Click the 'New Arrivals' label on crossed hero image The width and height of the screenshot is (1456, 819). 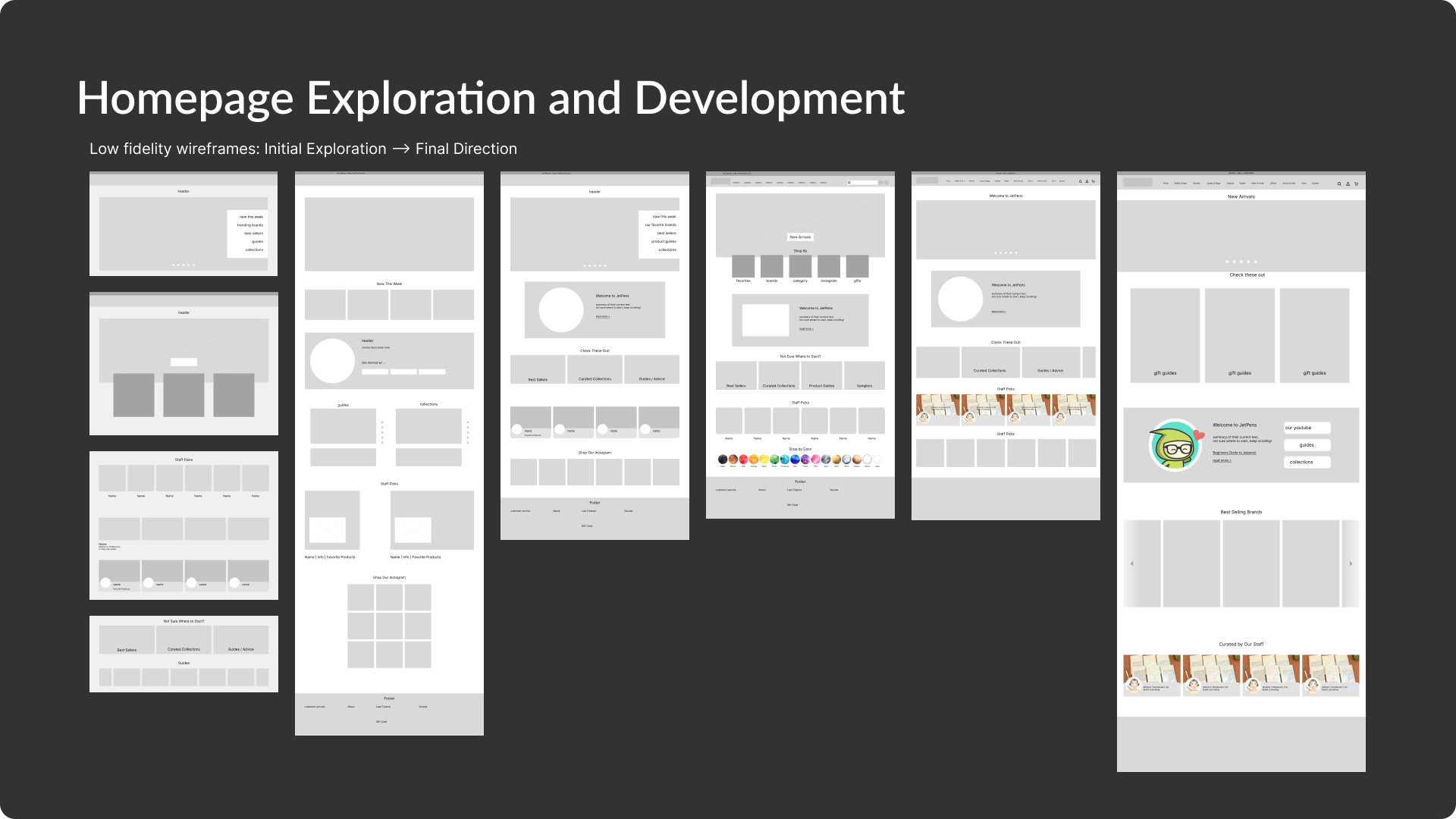click(x=800, y=237)
